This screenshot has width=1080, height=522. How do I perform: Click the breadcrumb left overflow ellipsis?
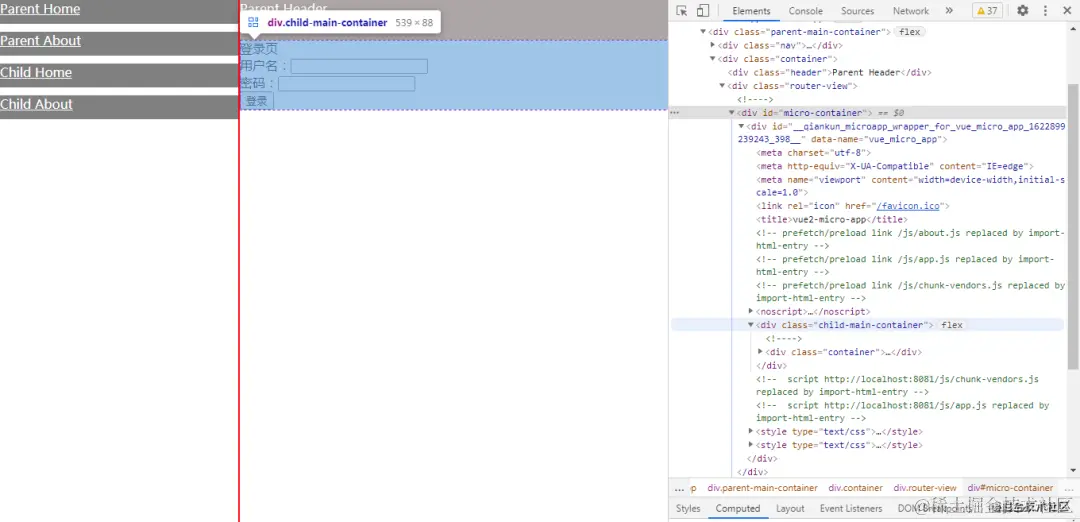click(x=680, y=488)
